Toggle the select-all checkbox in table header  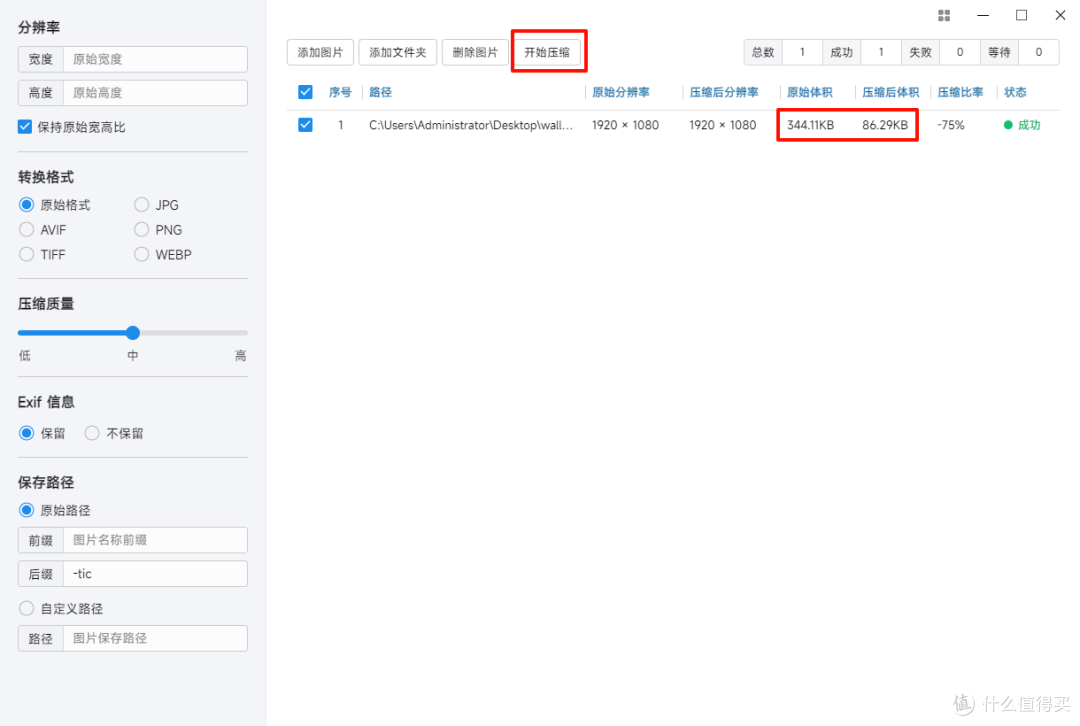(305, 92)
